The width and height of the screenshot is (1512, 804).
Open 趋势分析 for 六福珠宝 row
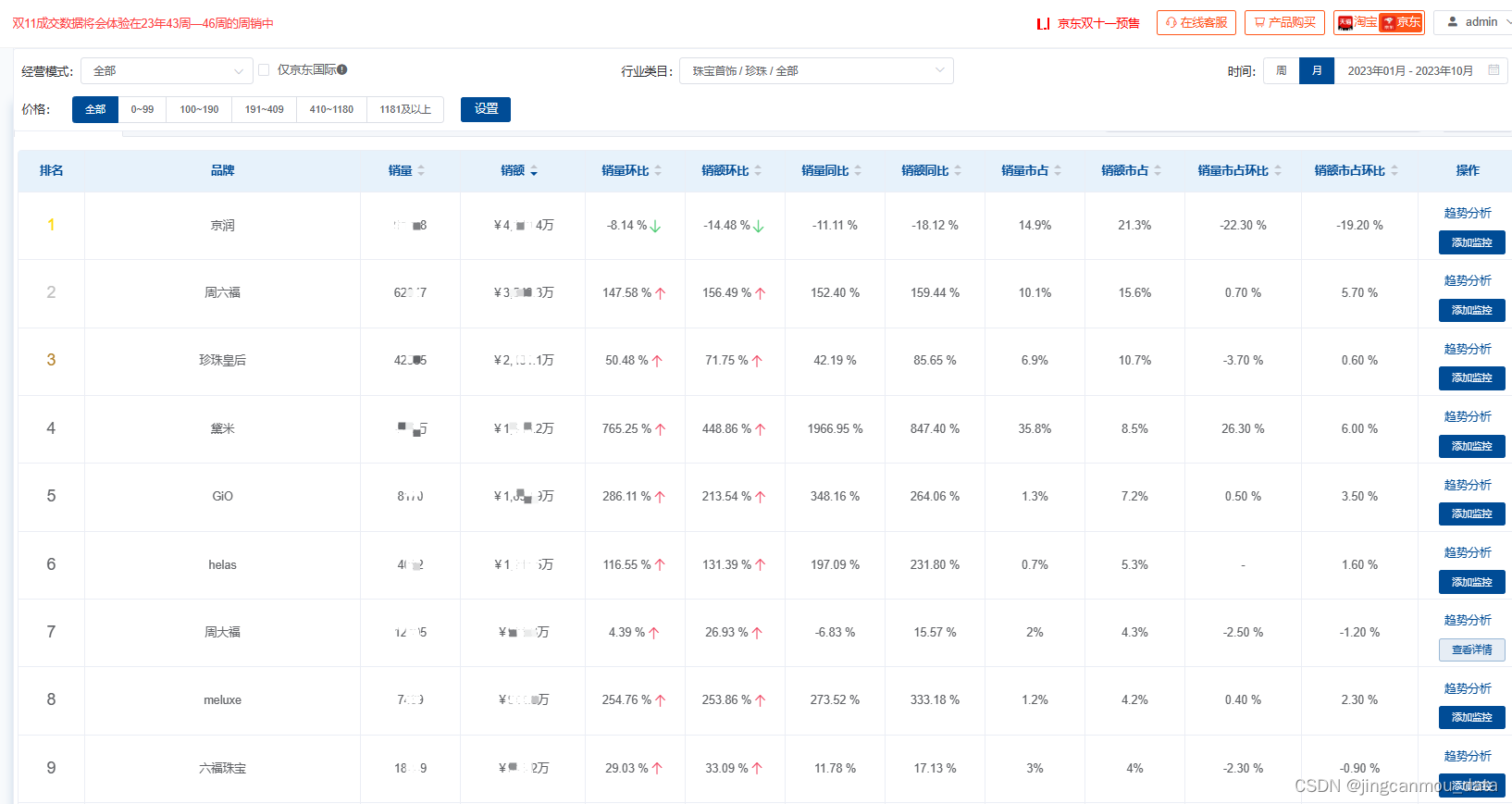point(1468,756)
